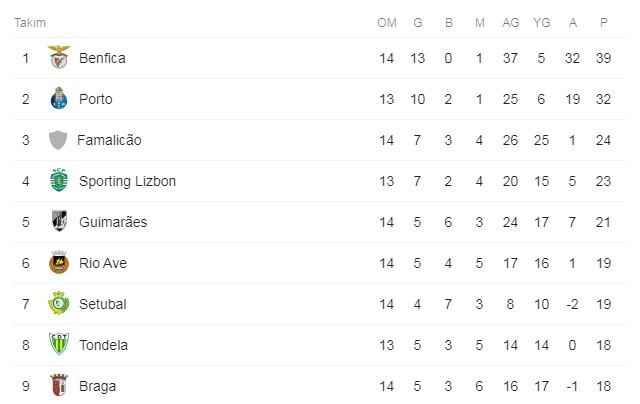
Task: Click the Braga club crest icon
Action: coord(58,386)
